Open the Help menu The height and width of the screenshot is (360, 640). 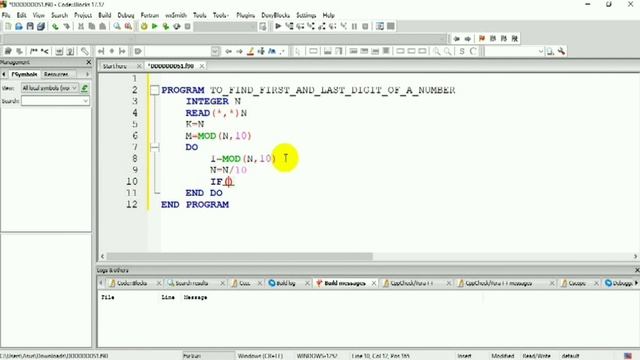tap(329, 15)
